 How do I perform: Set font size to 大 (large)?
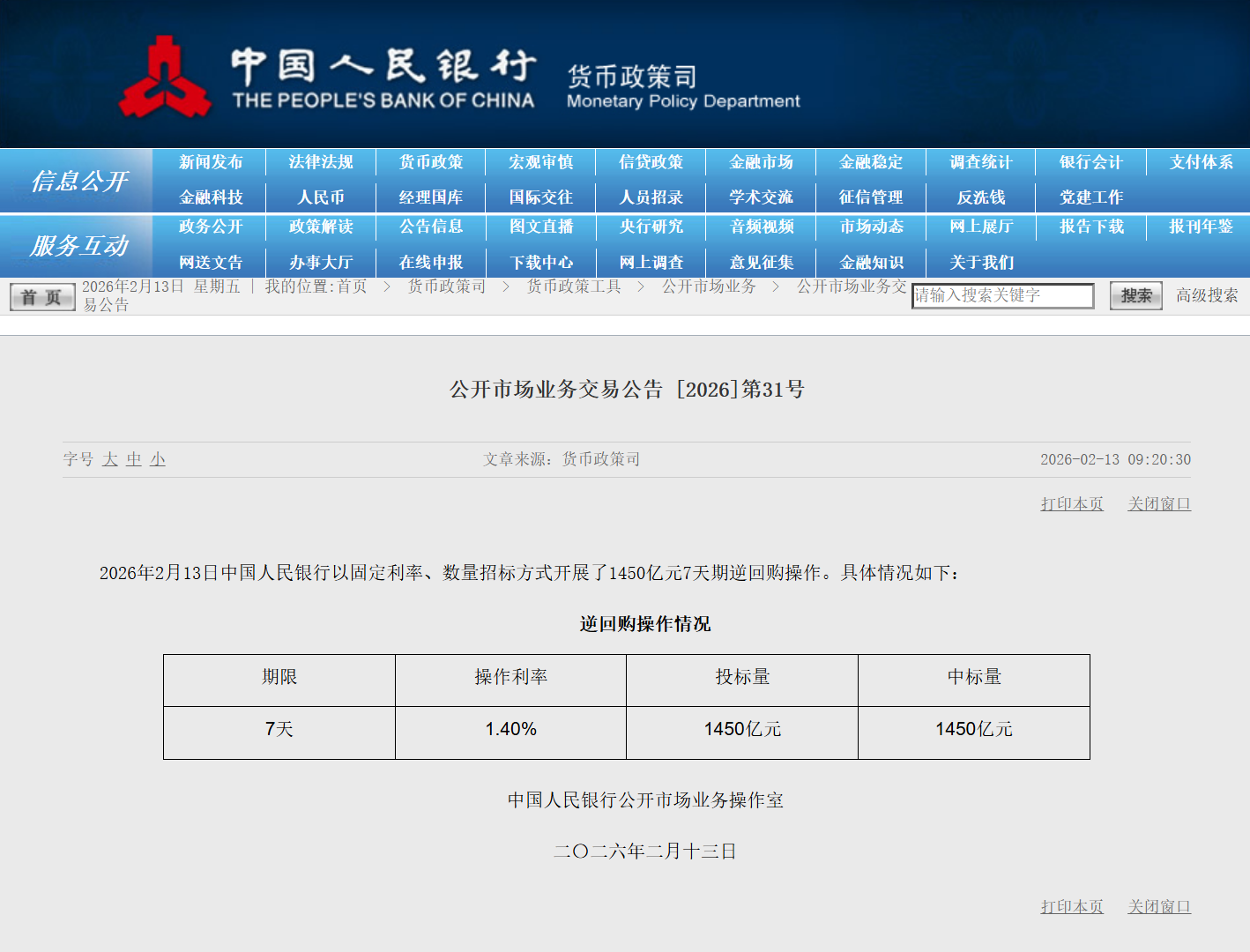click(x=110, y=459)
